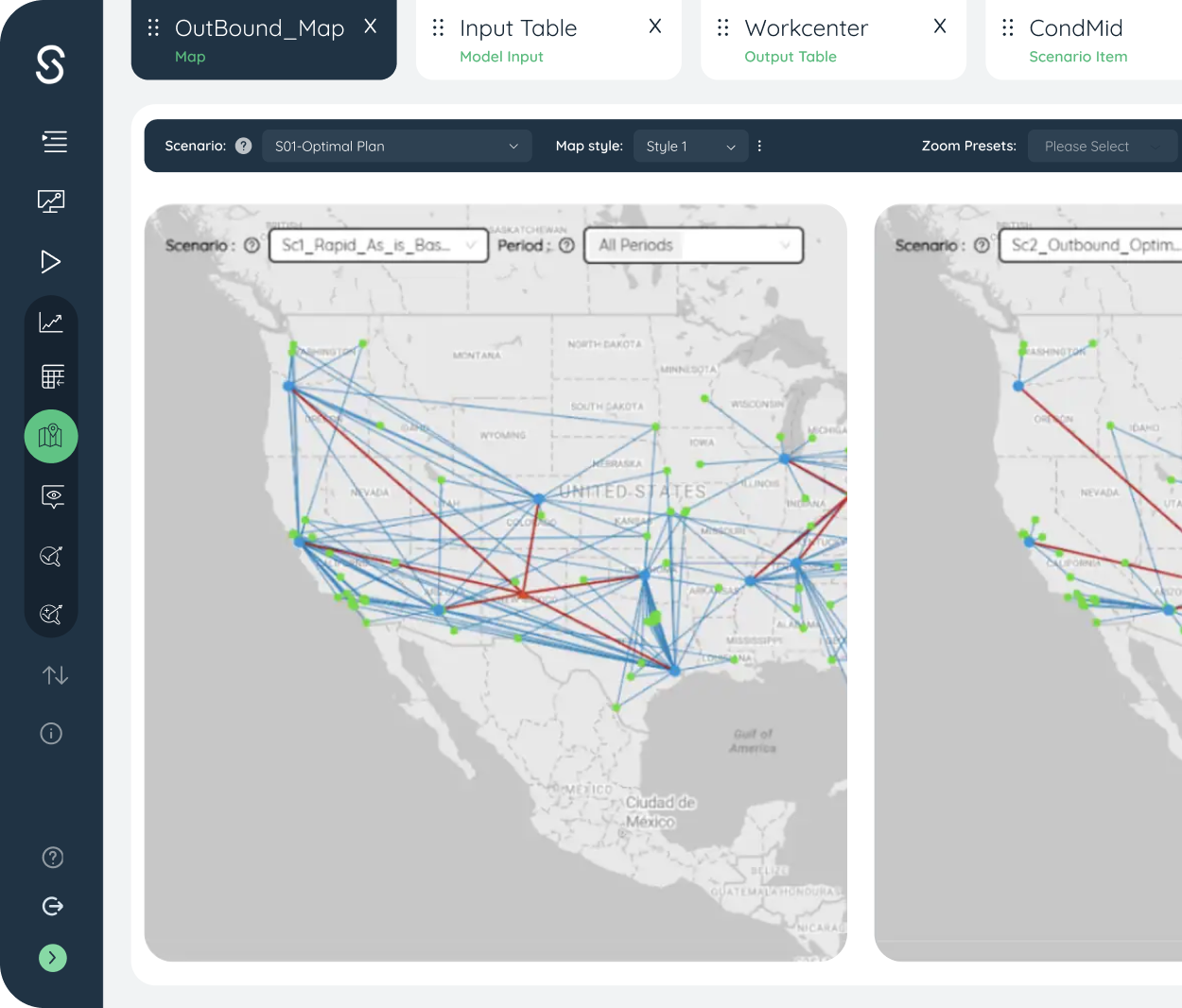Screen dimensions: 1182x1008
Task: Open the indented list menu icon in sidebar
Action: (54, 142)
